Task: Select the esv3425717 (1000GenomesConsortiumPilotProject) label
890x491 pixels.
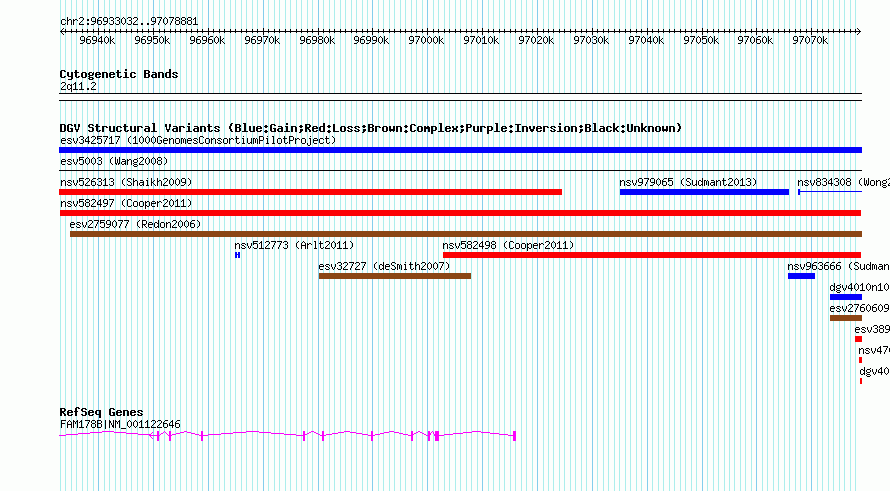Action: click(198, 140)
